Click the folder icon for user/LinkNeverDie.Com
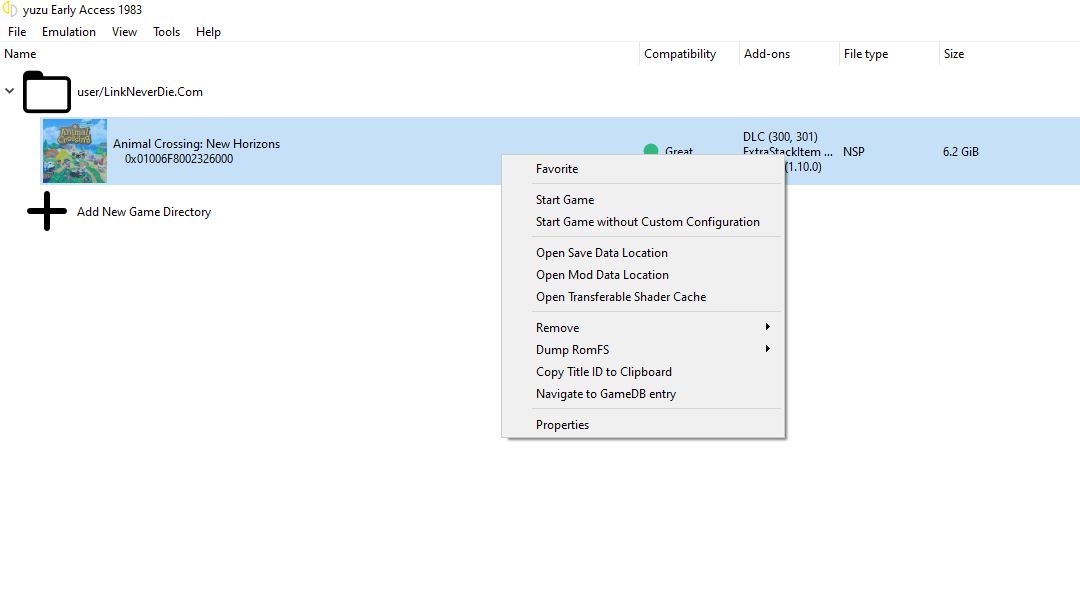The width and height of the screenshot is (1080, 613). 47,92
